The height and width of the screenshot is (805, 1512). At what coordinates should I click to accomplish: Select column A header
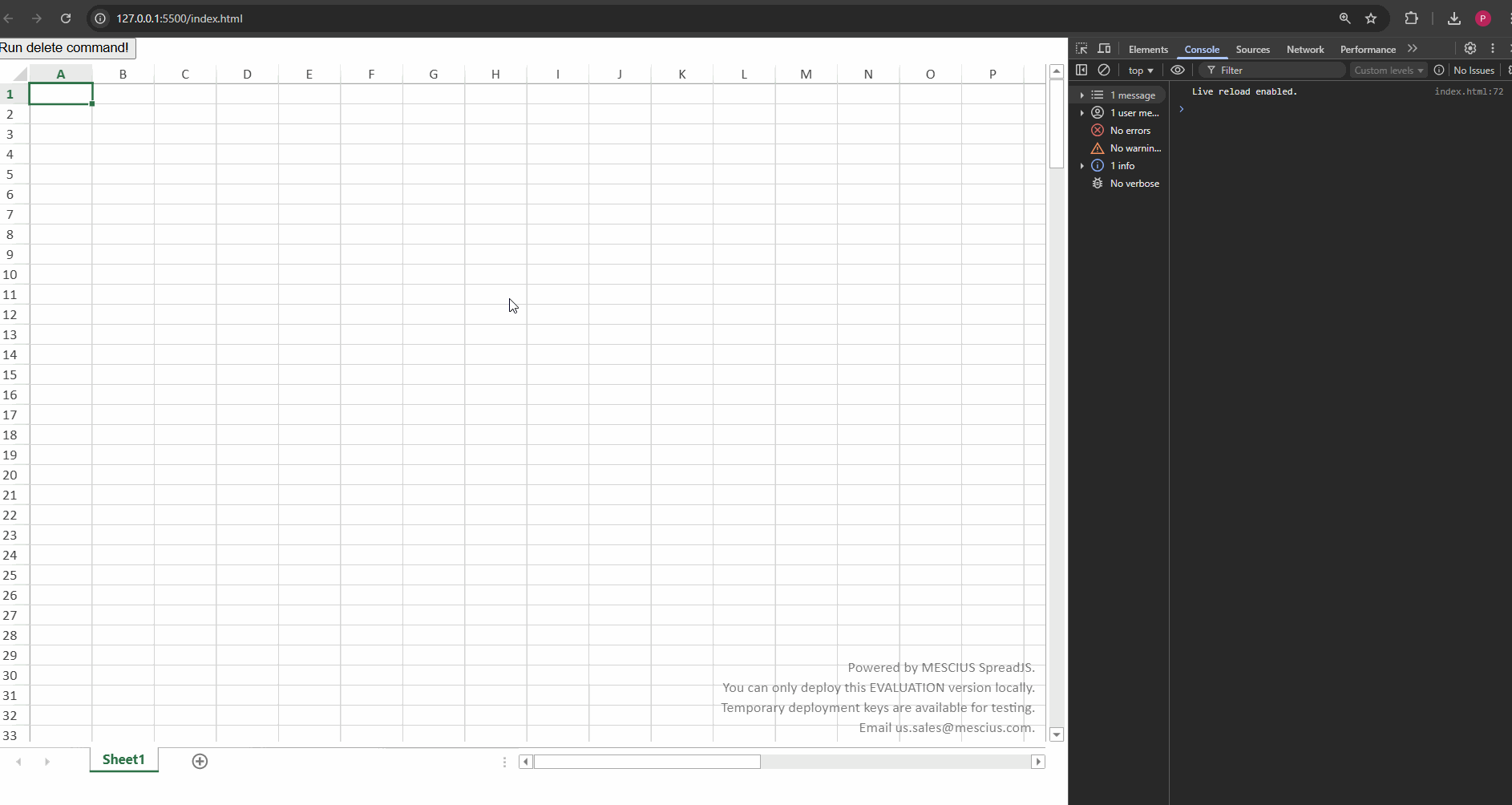click(x=61, y=74)
